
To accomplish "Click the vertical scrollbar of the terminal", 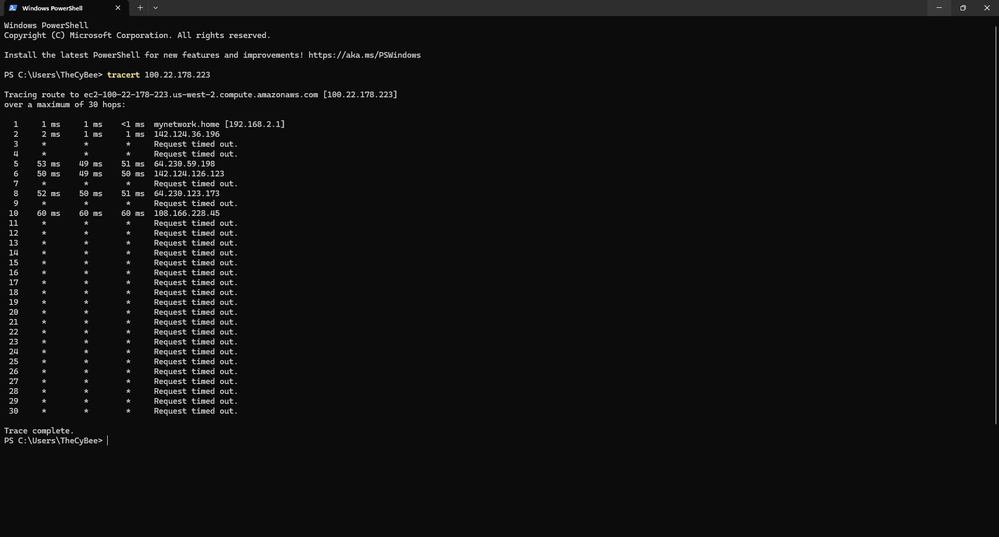I will [x=996, y=223].
